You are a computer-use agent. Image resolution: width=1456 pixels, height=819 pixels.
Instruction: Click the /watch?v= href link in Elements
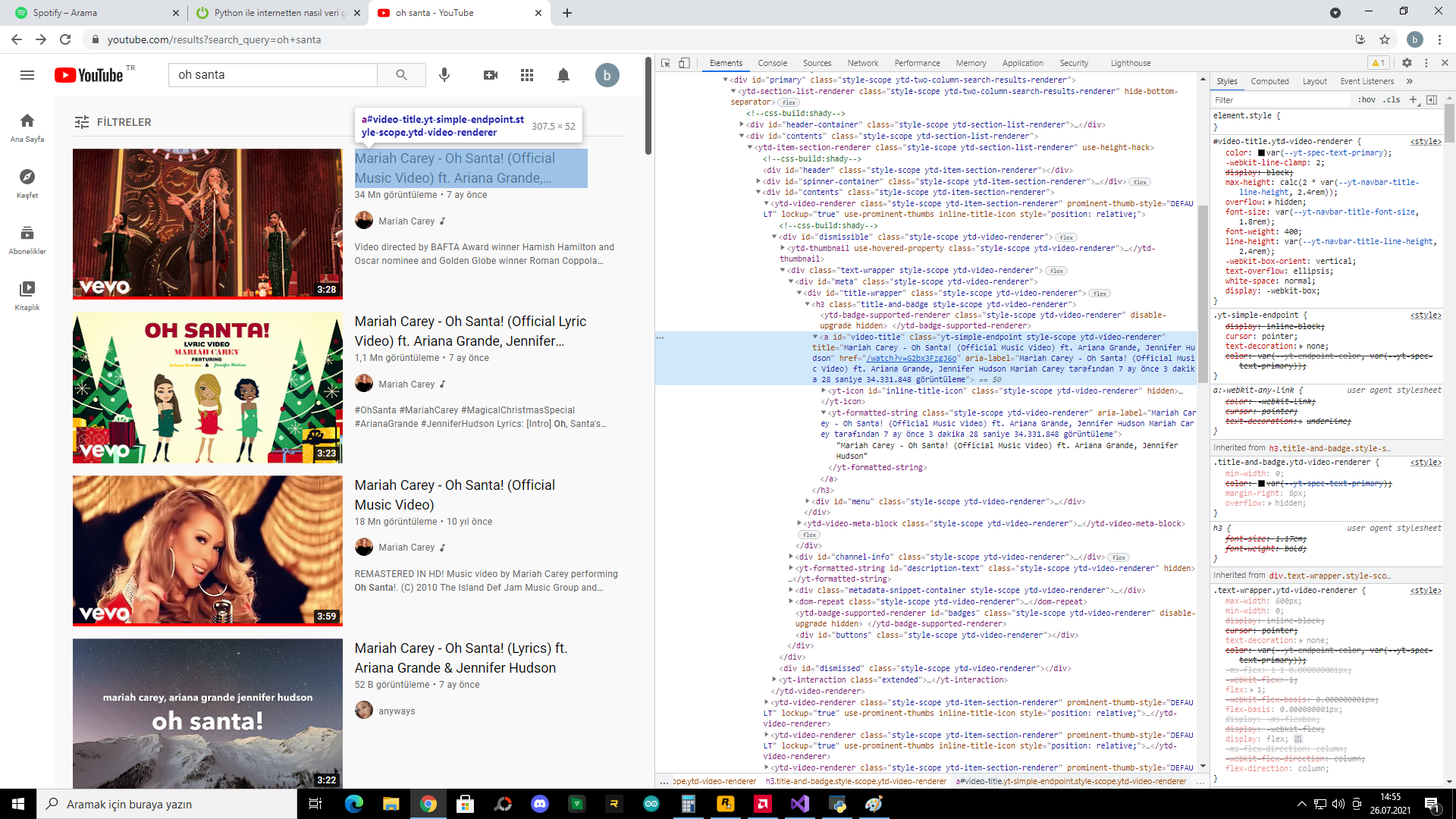(x=911, y=358)
